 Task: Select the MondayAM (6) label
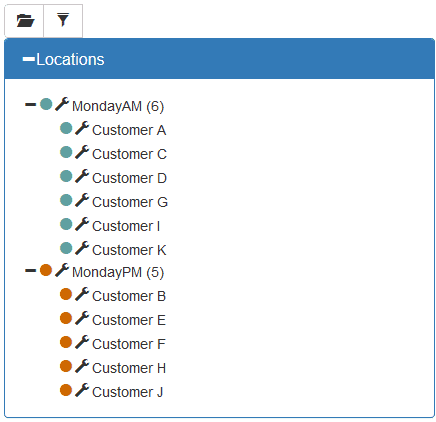tap(118, 106)
